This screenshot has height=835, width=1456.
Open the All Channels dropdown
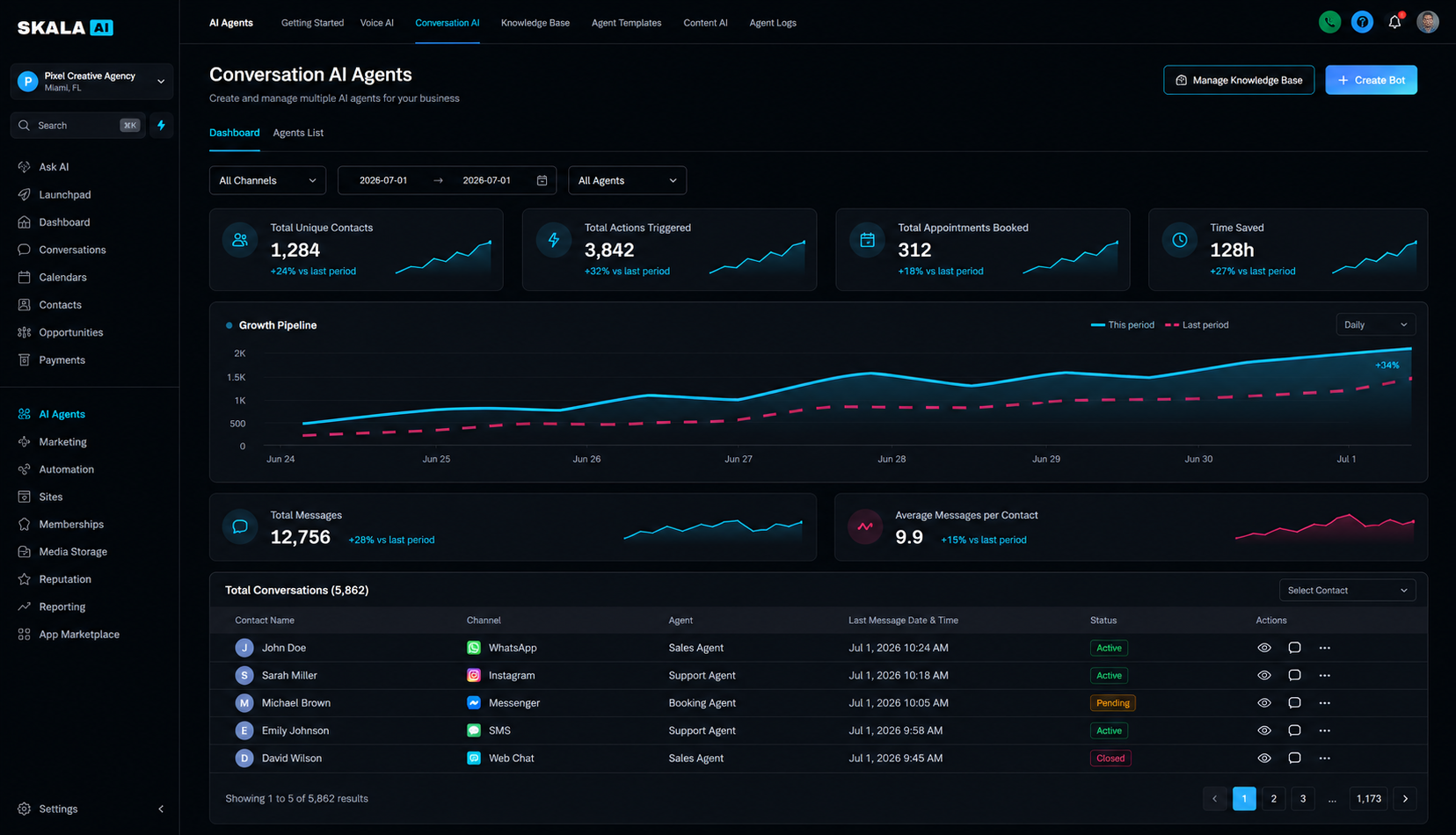[267, 180]
